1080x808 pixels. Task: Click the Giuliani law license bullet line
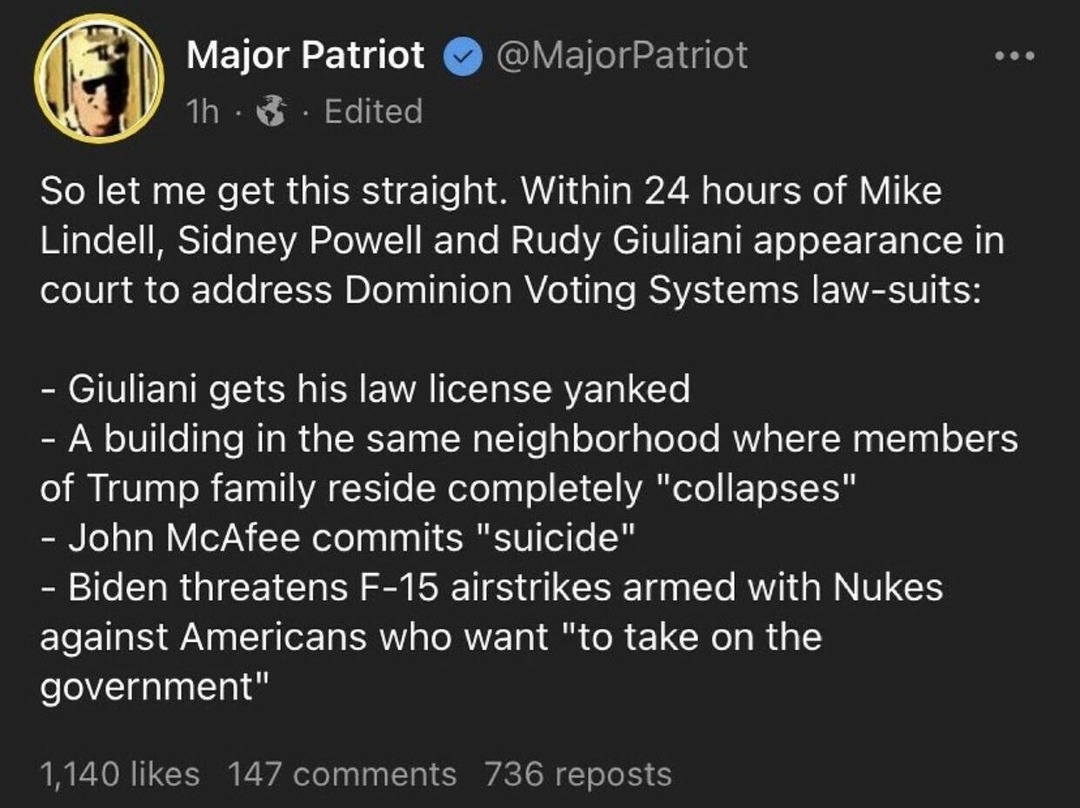click(365, 389)
